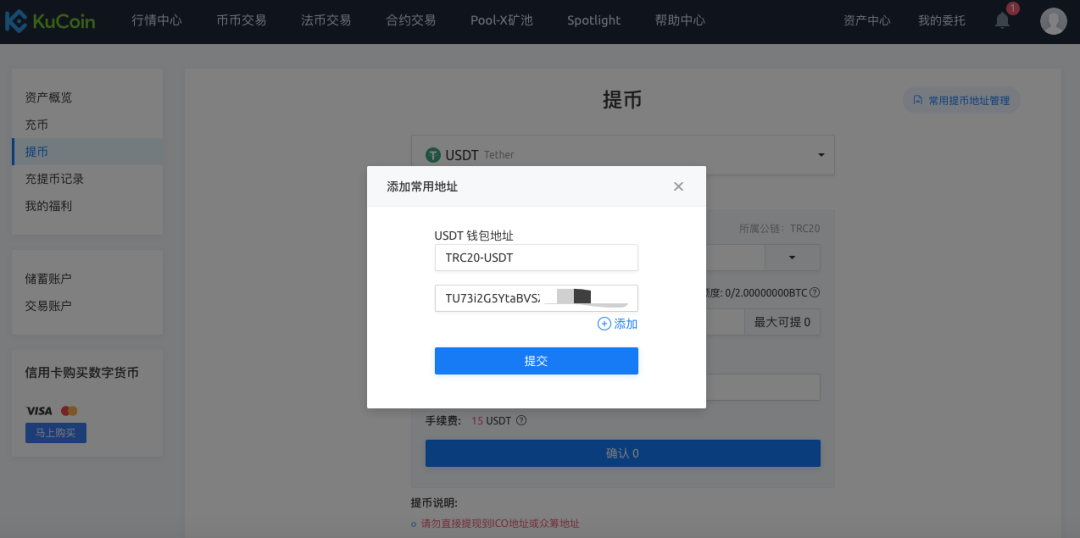The image size is (1080, 538).
Task: Click the 所属公链: TRC20 text
Action: pos(779,229)
